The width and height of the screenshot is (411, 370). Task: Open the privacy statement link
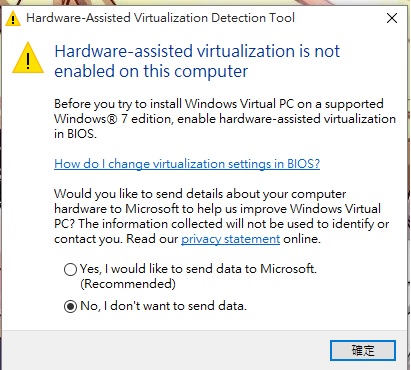coord(230,239)
